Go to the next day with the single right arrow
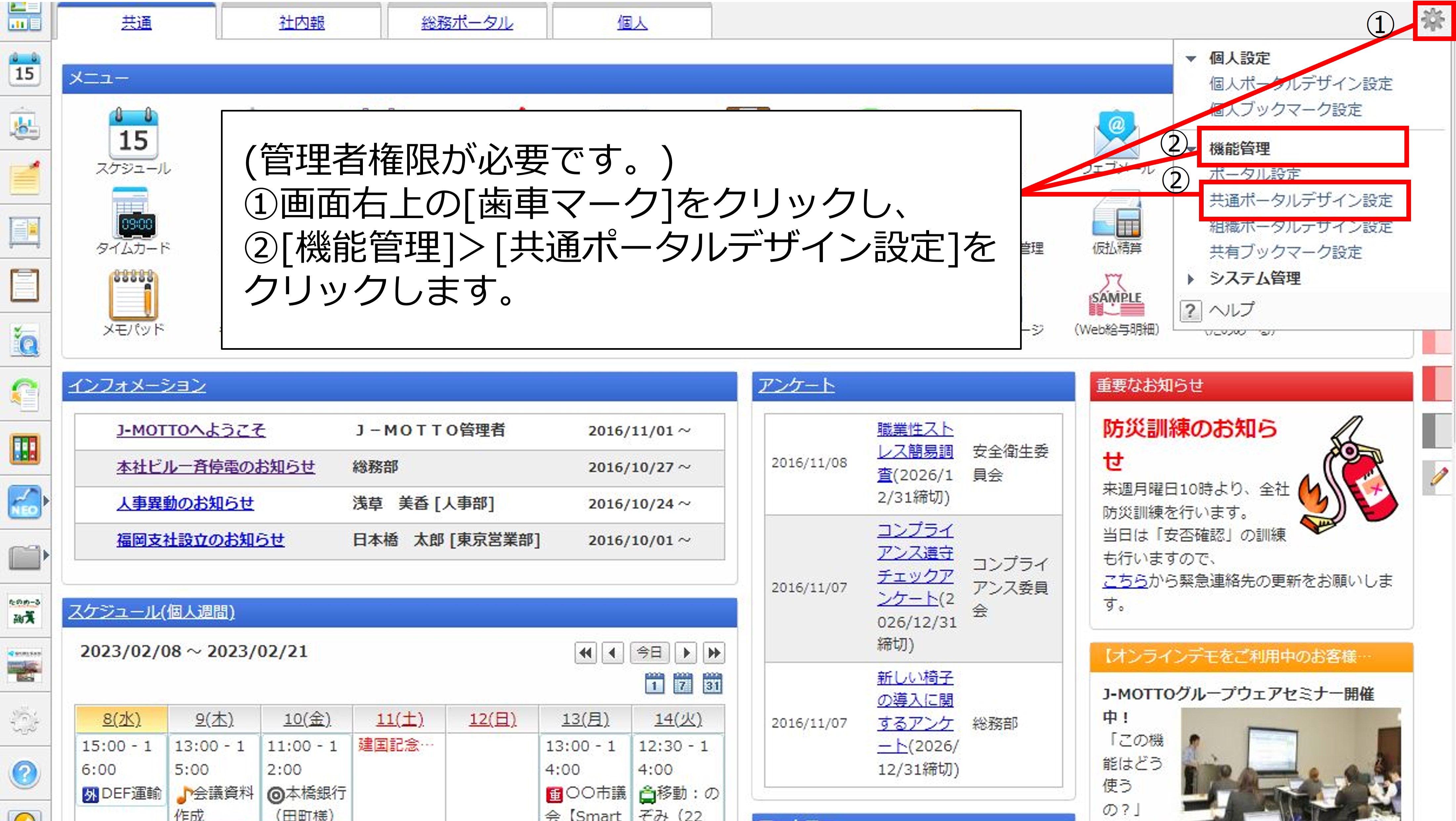Screen dimensions: 1456x821 click(686, 653)
